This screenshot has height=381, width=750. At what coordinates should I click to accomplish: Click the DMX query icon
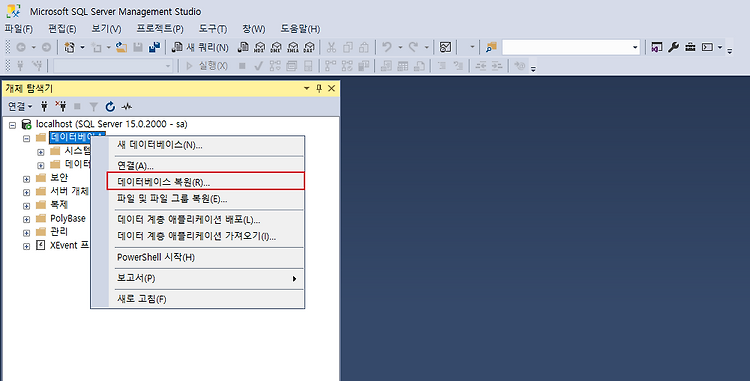(x=276, y=47)
